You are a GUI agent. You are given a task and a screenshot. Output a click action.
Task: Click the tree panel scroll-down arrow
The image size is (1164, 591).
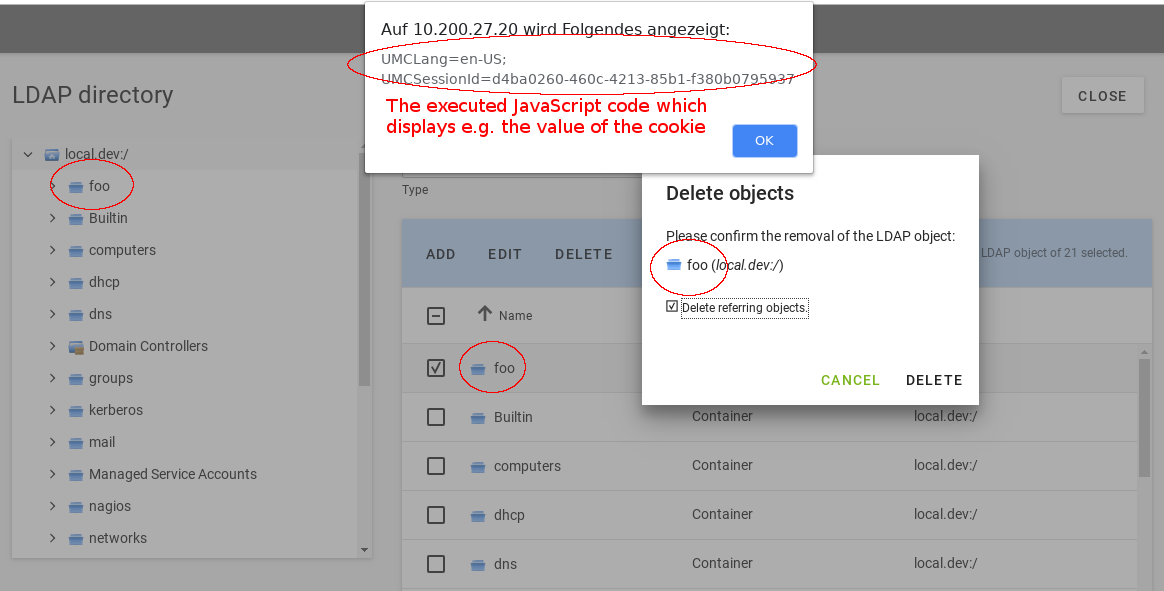point(364,549)
